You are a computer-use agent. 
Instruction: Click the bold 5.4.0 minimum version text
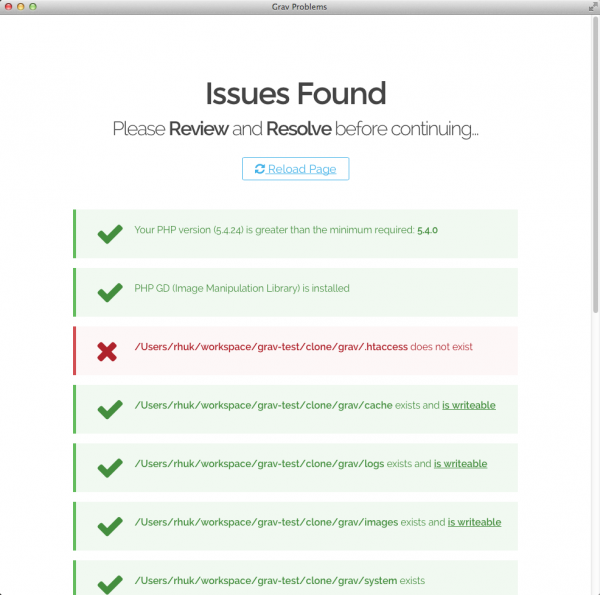coord(427,230)
